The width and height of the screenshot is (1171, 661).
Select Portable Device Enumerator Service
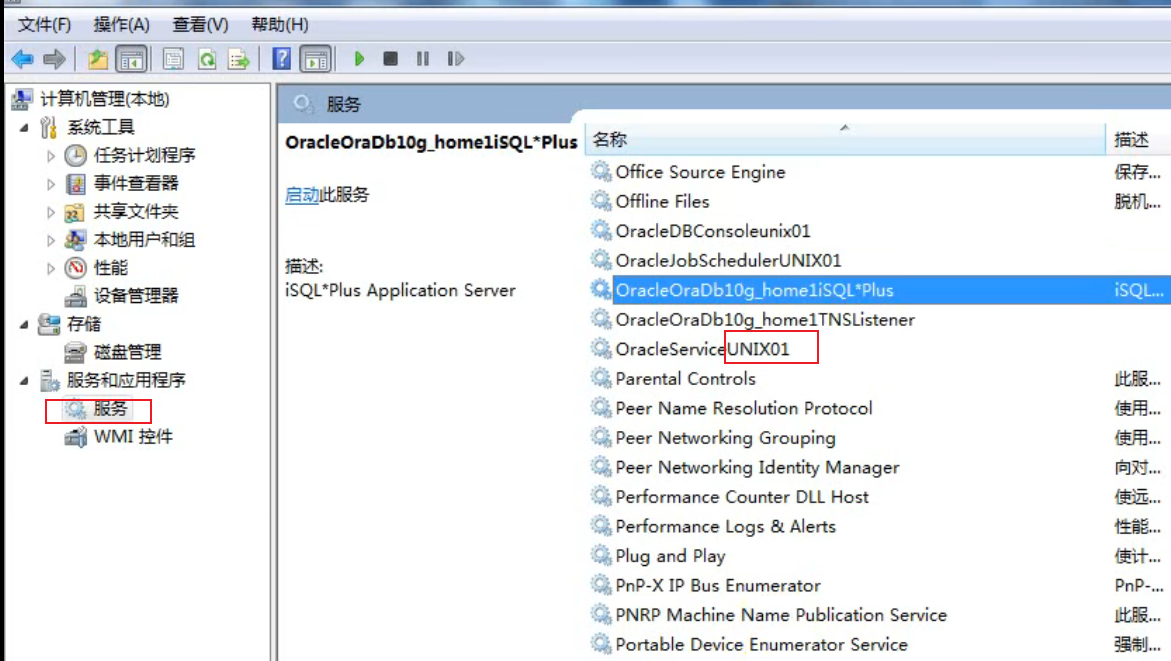(x=762, y=645)
